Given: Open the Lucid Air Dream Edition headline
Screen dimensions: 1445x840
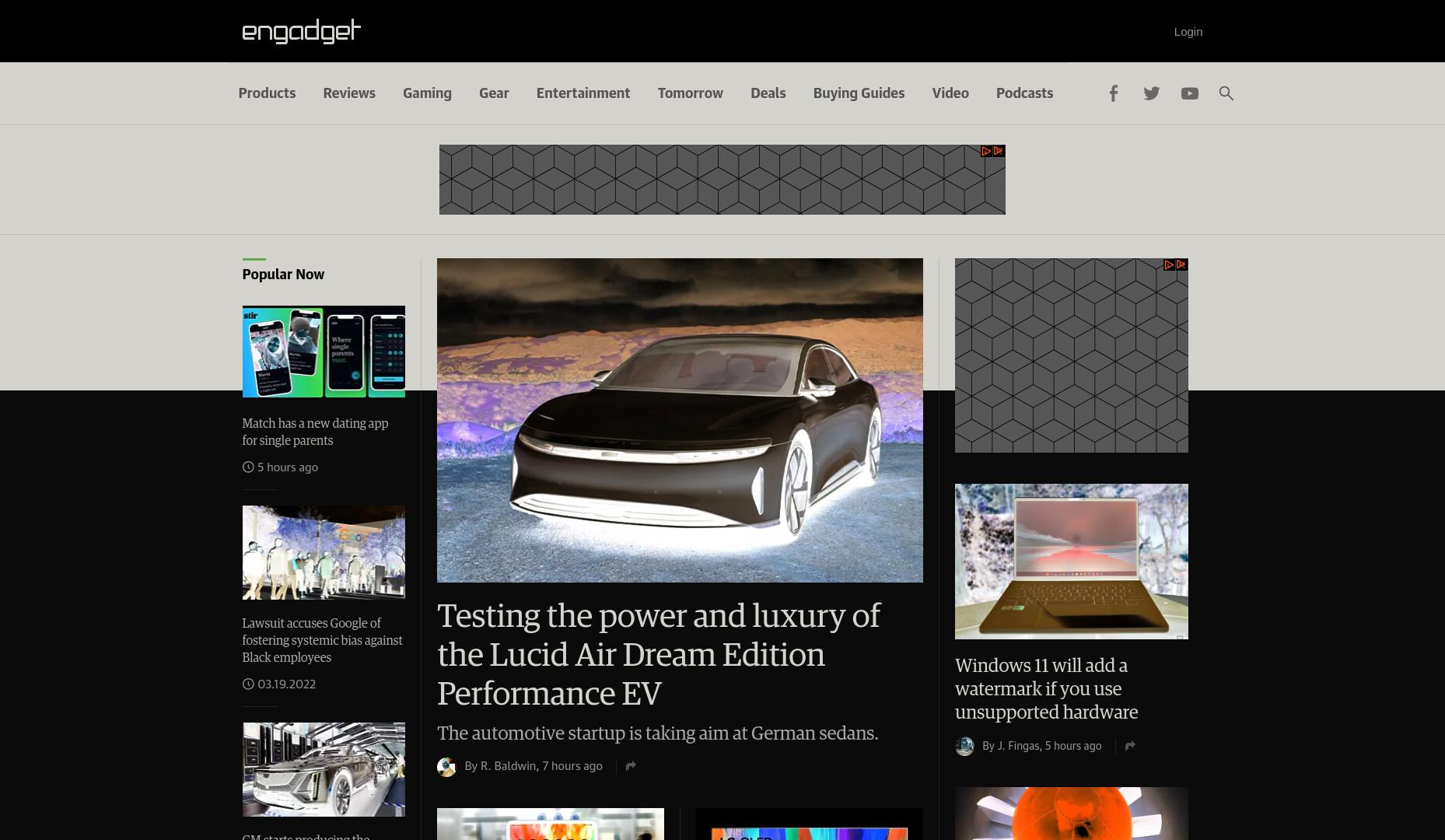Looking at the screenshot, I should (x=659, y=654).
